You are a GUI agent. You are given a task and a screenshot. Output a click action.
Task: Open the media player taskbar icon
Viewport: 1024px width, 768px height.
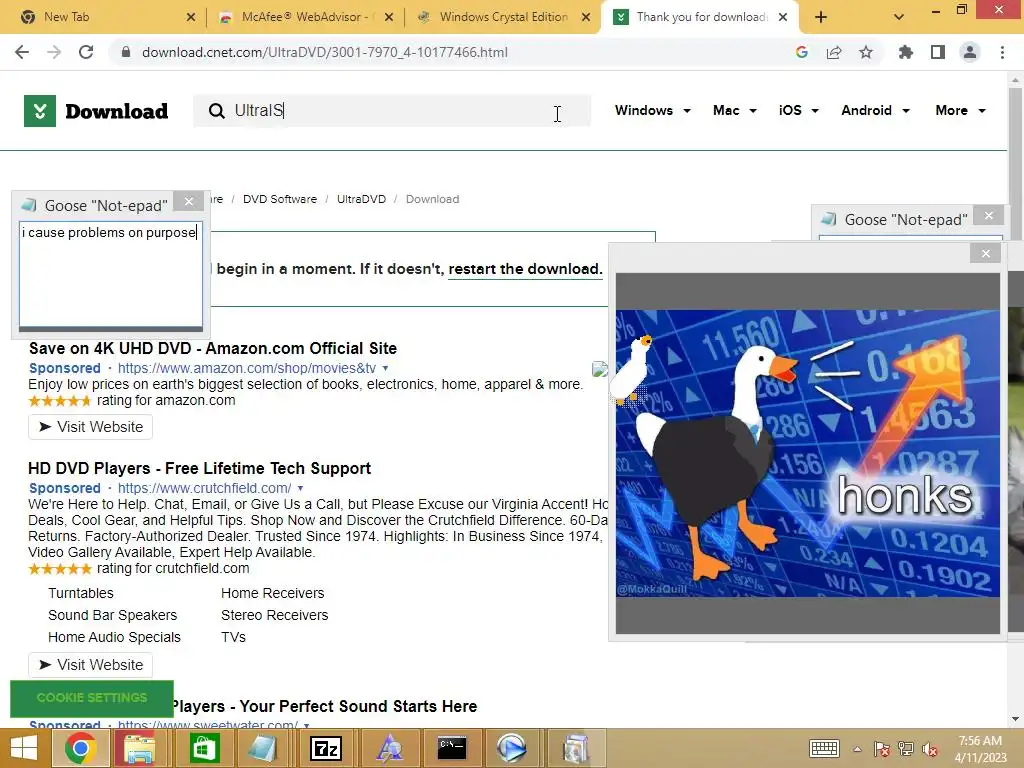tap(511, 748)
